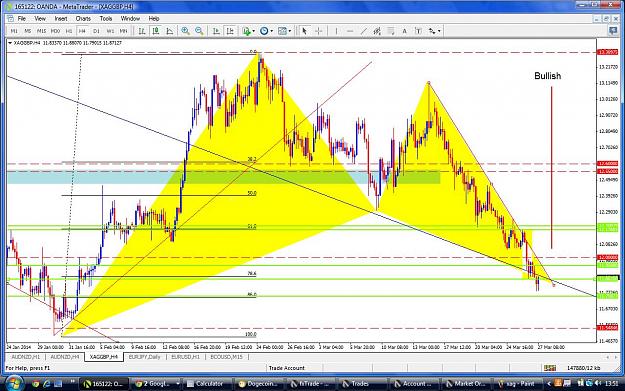Toggle chart shift icon

point(230,31)
